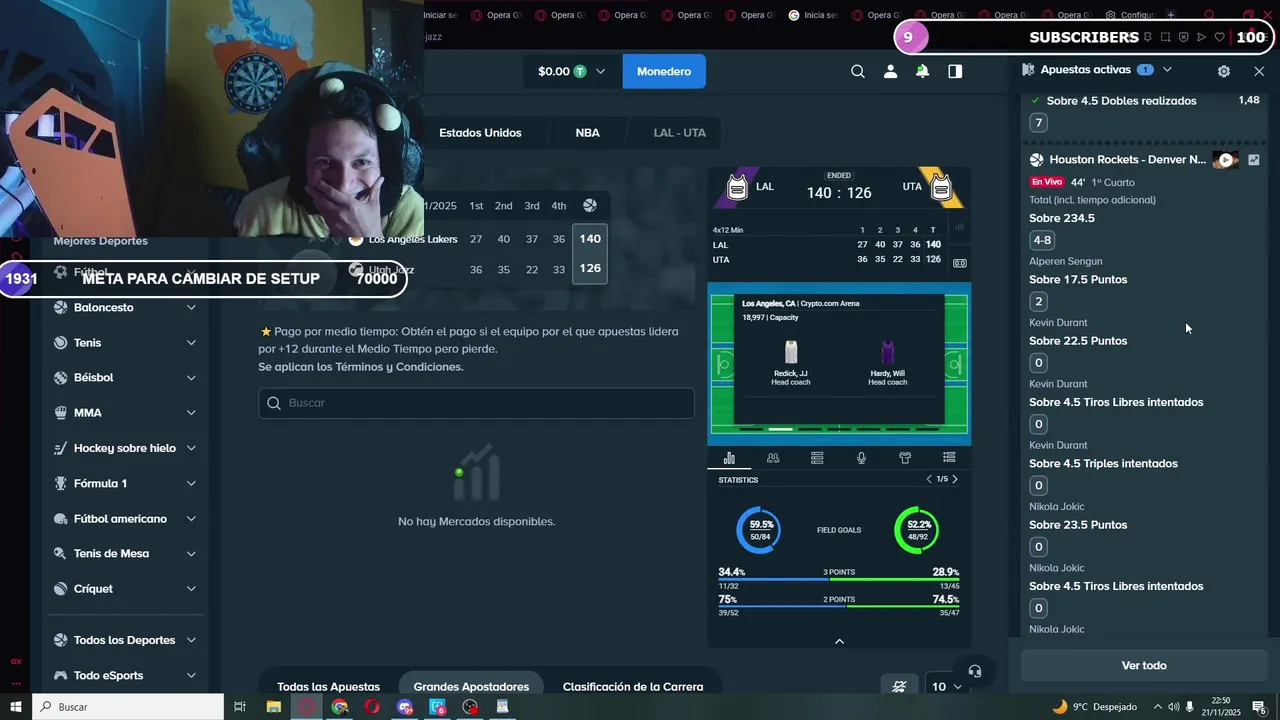Open the Windows Start menu
The width and height of the screenshot is (1280, 720).
15,707
